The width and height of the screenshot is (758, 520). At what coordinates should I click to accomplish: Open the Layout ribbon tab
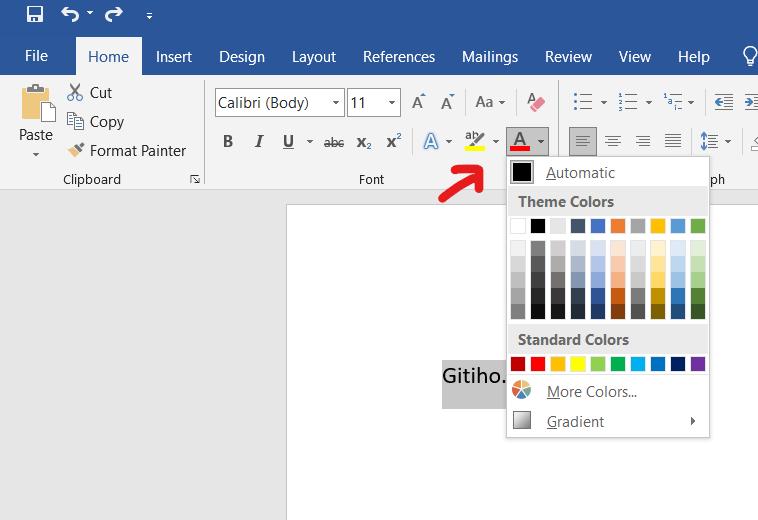(313, 57)
